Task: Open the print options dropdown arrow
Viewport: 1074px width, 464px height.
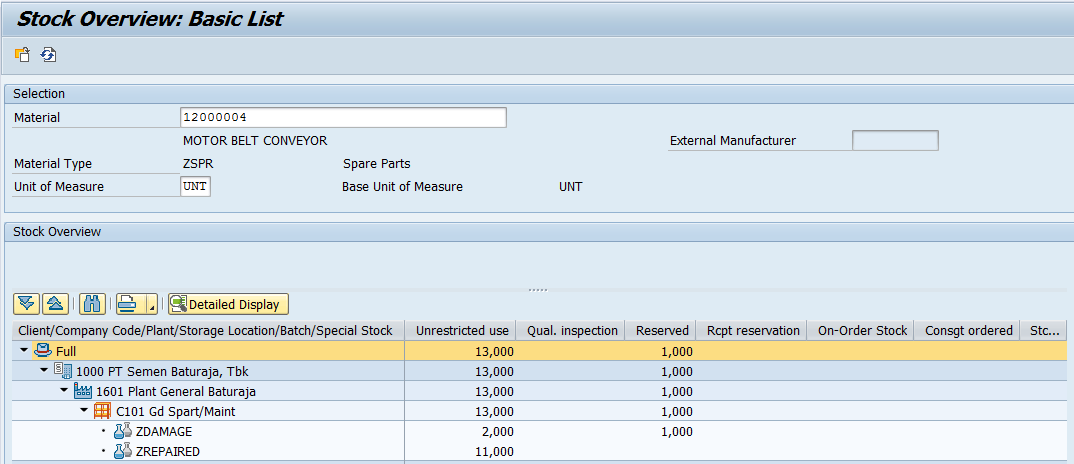Action: (151, 305)
